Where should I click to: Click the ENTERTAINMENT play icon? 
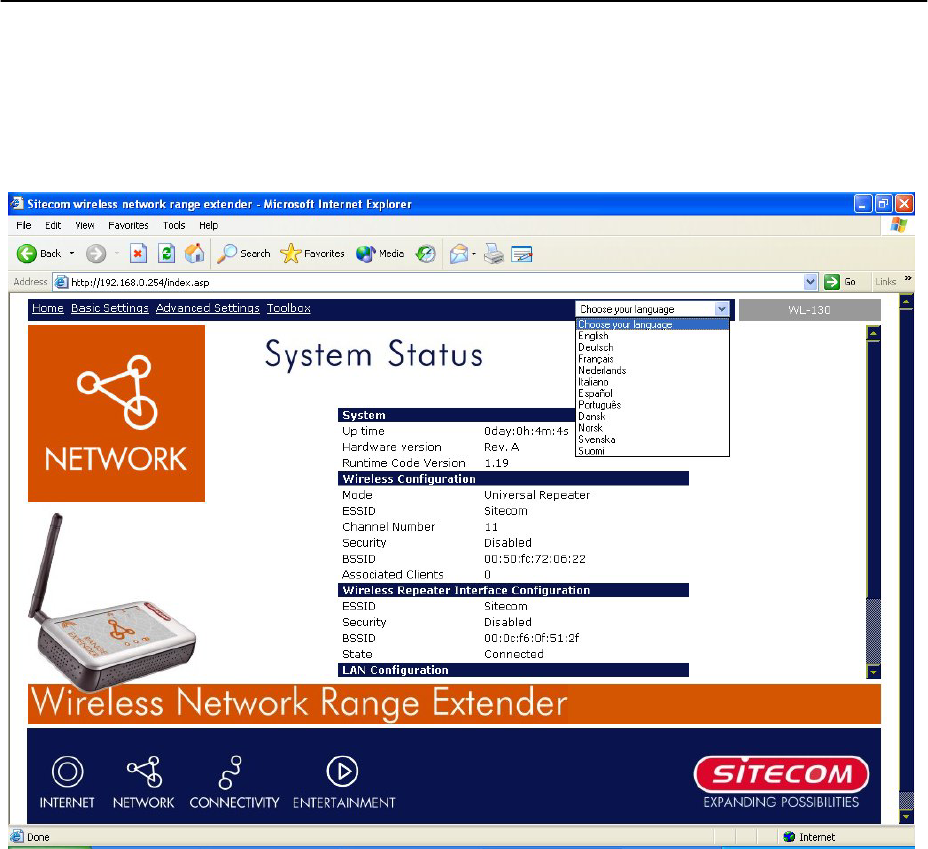pos(342,771)
